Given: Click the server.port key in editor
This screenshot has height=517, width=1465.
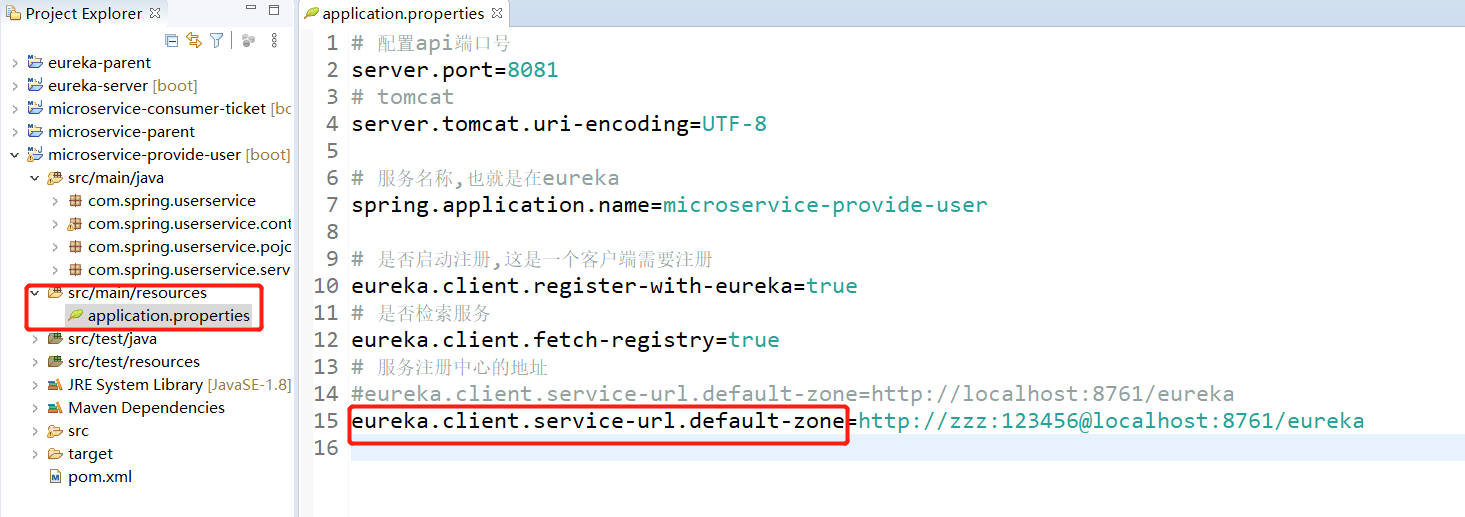Looking at the screenshot, I should pos(422,70).
